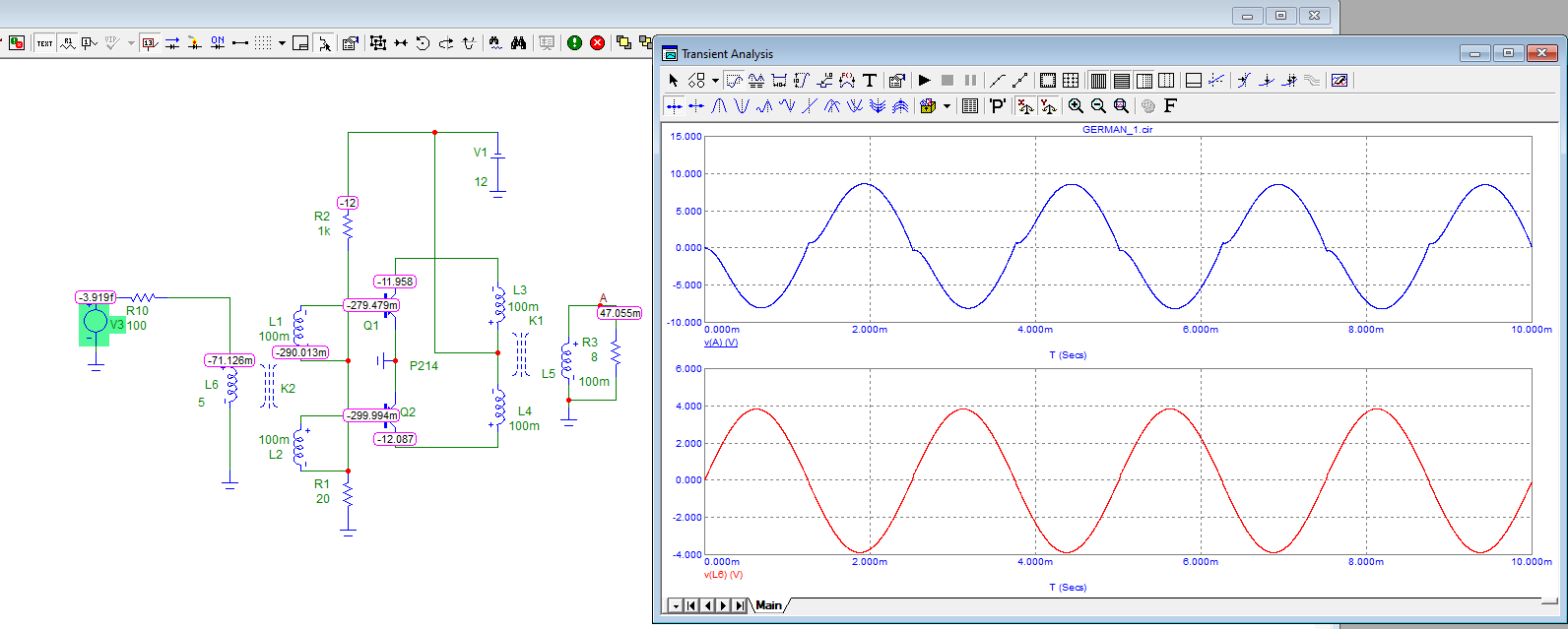Image resolution: width=1568 pixels, height=629 pixels.
Task: Go to the last page tab arrow
Action: coord(740,605)
